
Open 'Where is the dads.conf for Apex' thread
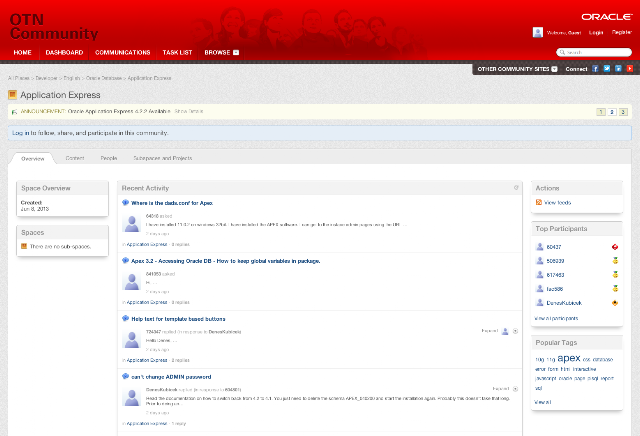click(172, 203)
